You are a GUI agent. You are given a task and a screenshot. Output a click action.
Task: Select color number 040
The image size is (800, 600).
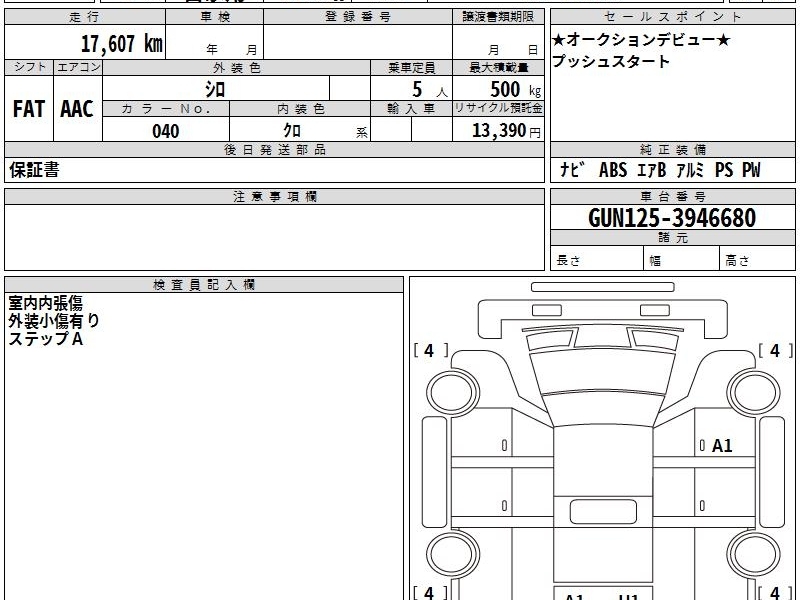[166, 131]
